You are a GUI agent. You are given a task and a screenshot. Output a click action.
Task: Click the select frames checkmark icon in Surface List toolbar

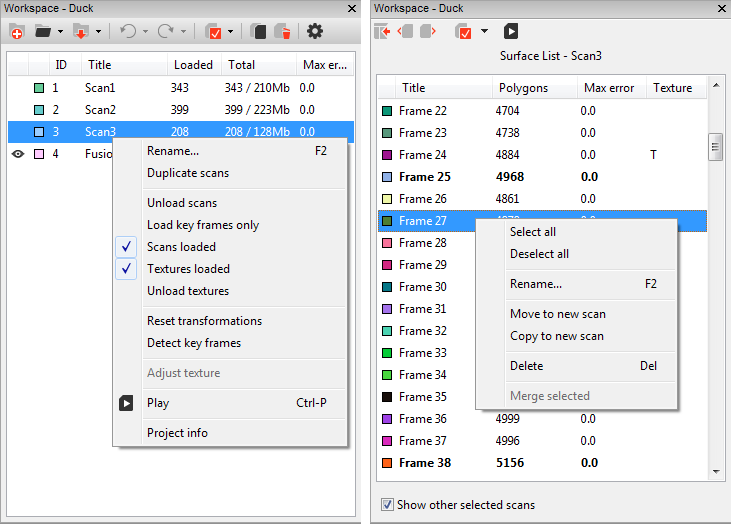(x=463, y=31)
